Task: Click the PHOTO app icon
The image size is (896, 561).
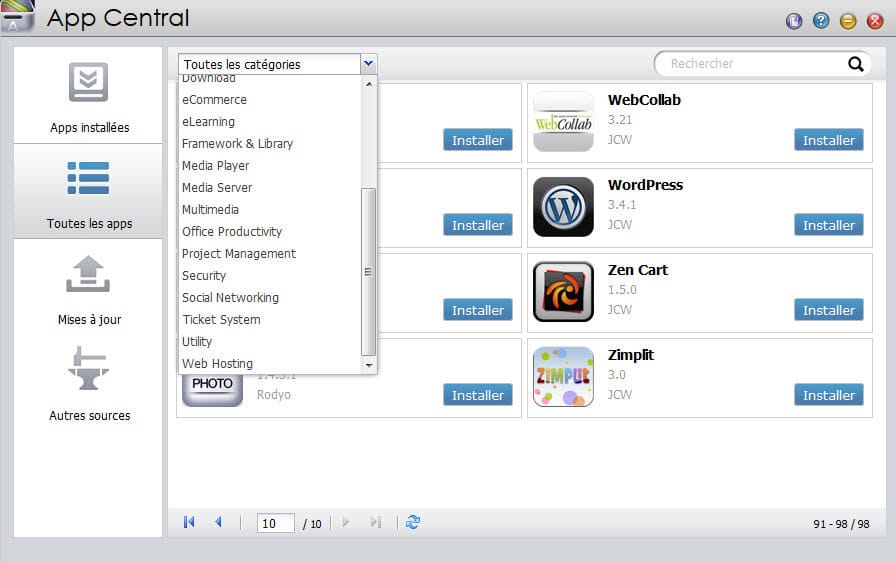Action: [212, 390]
